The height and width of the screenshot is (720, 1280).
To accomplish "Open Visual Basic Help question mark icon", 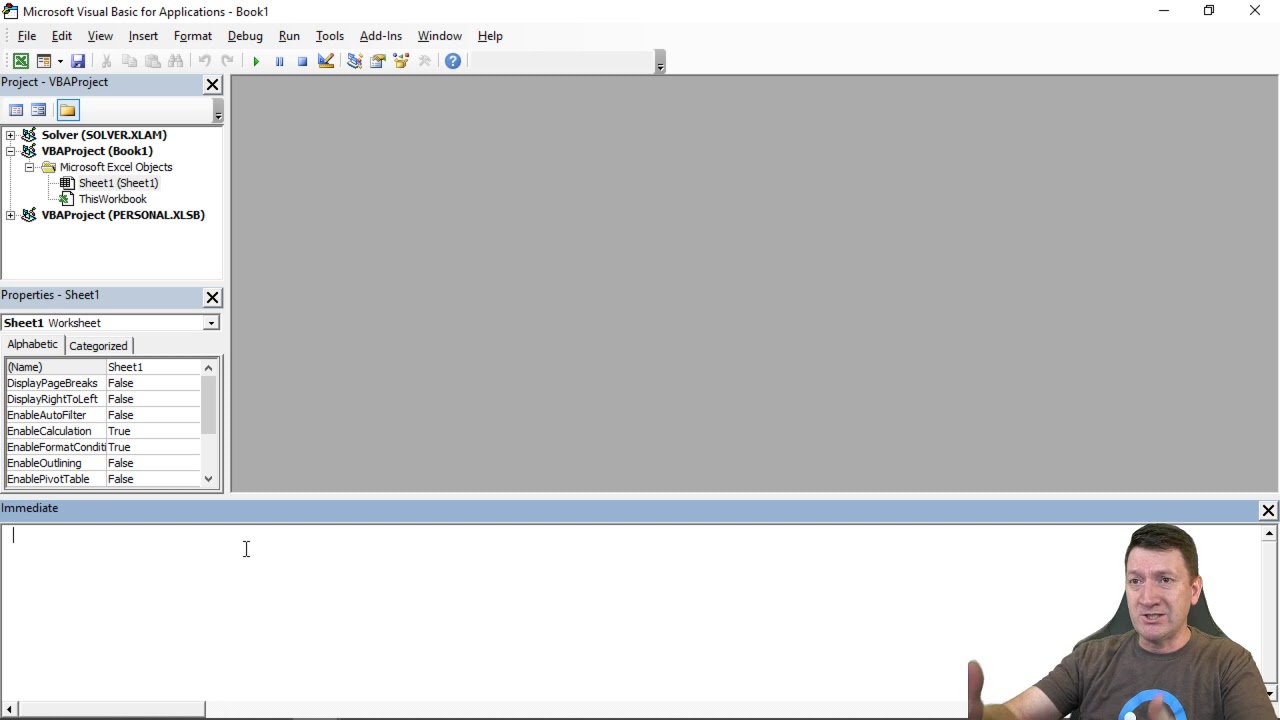I will point(453,61).
